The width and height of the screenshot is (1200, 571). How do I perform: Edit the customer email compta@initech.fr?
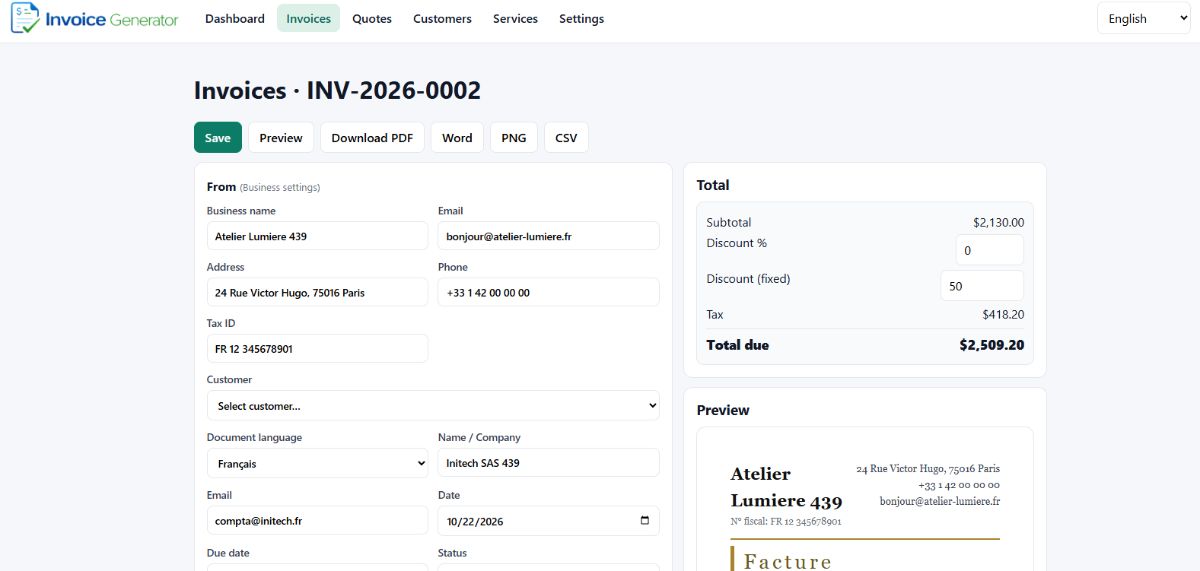tap(317, 520)
